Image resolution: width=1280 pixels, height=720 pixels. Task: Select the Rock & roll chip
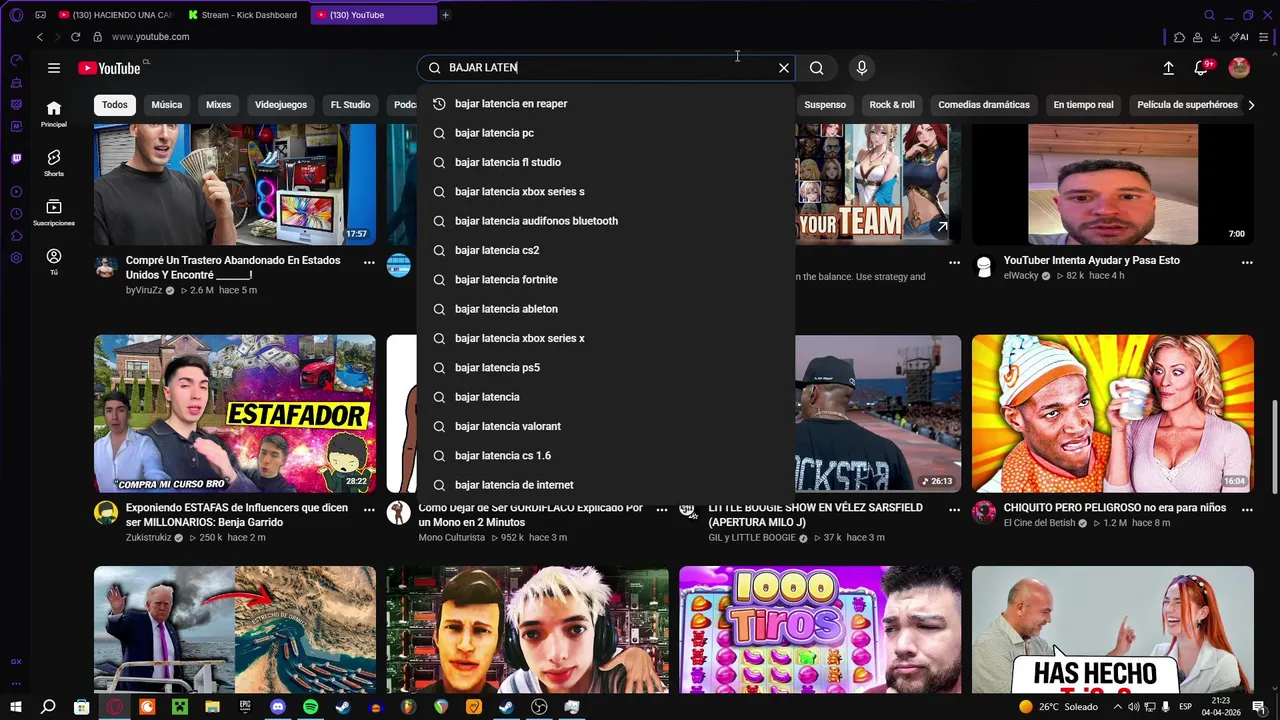892,105
